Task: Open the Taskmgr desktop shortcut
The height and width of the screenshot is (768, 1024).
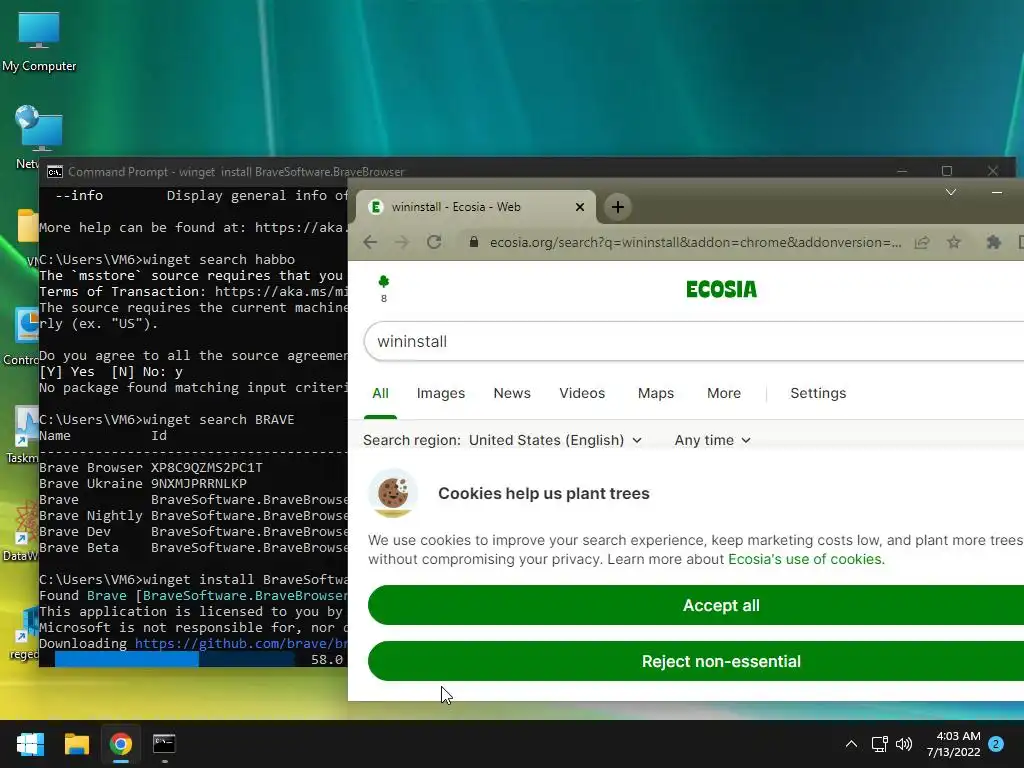Action: click(25, 434)
